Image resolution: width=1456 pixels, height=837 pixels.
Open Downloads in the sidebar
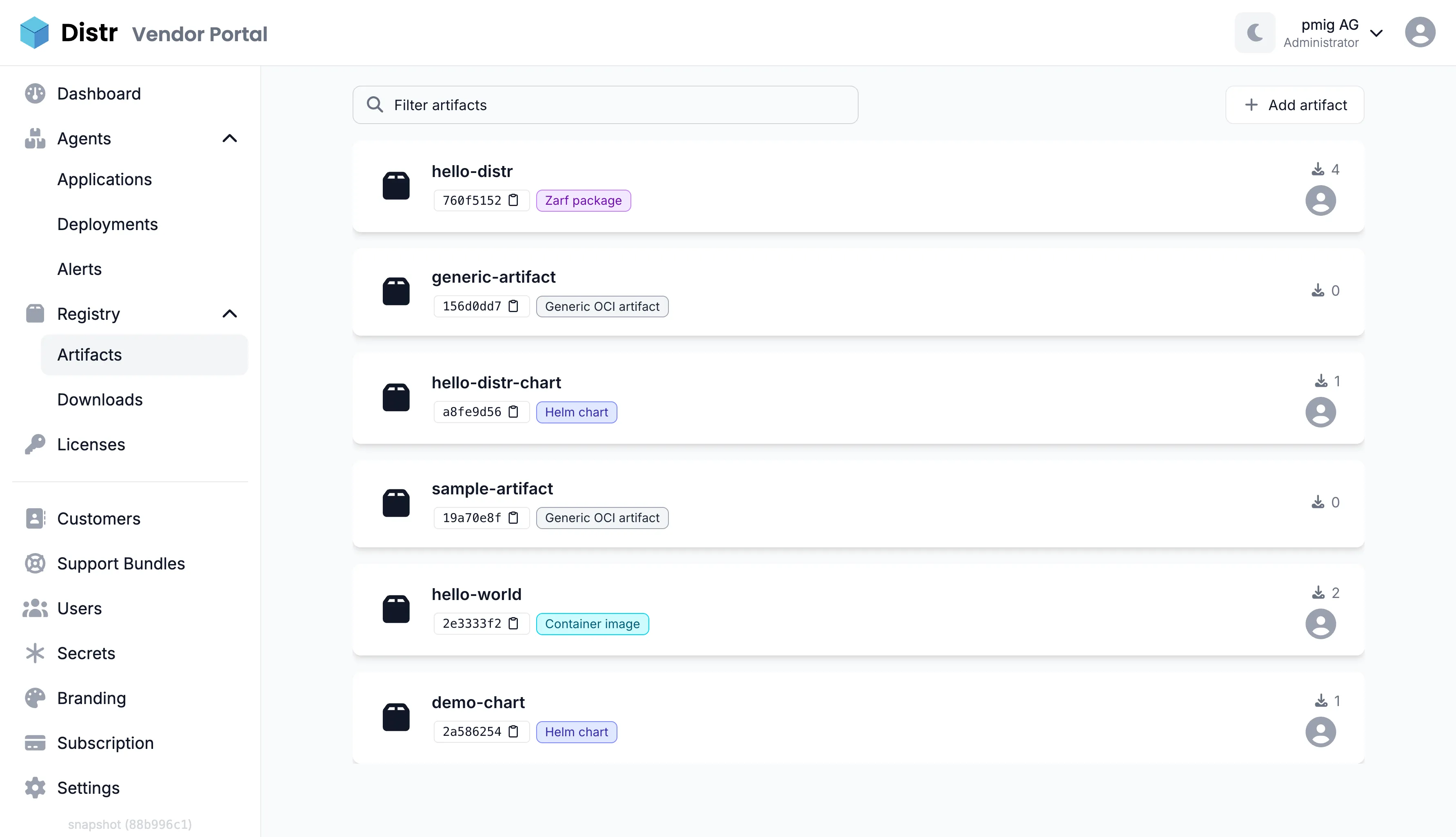100,399
